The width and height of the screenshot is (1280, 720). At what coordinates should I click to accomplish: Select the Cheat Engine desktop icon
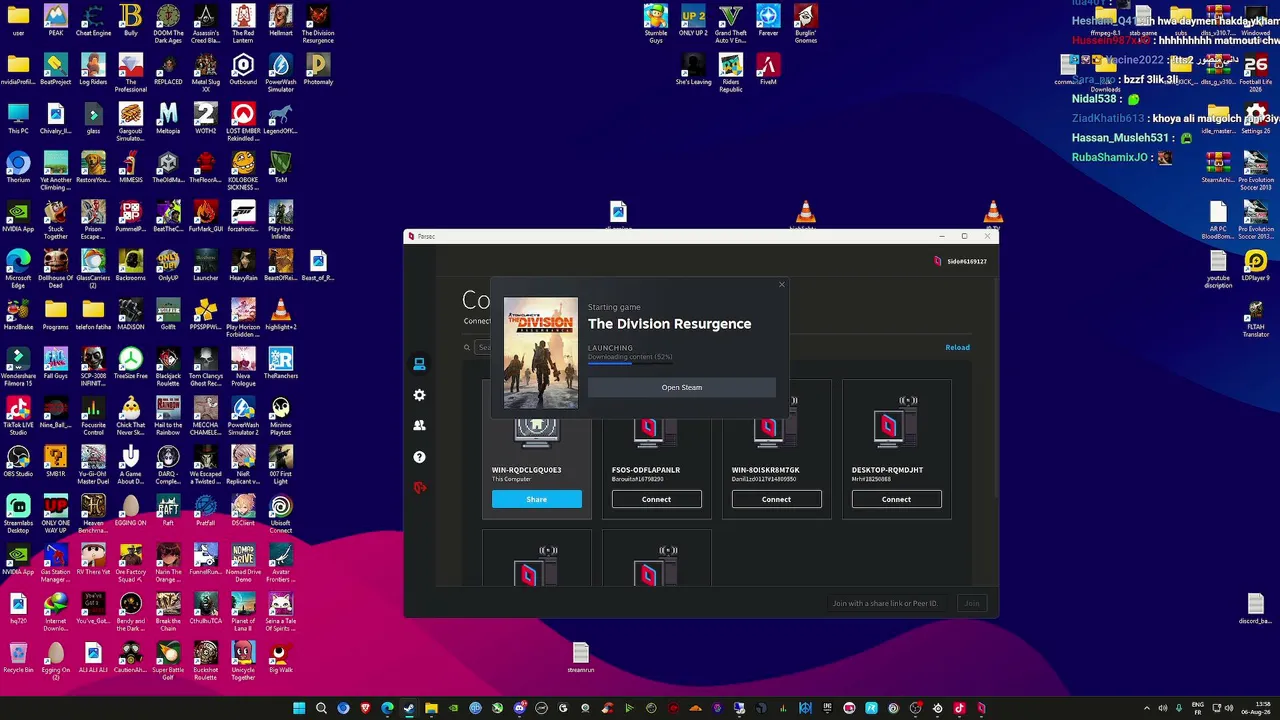[93, 22]
